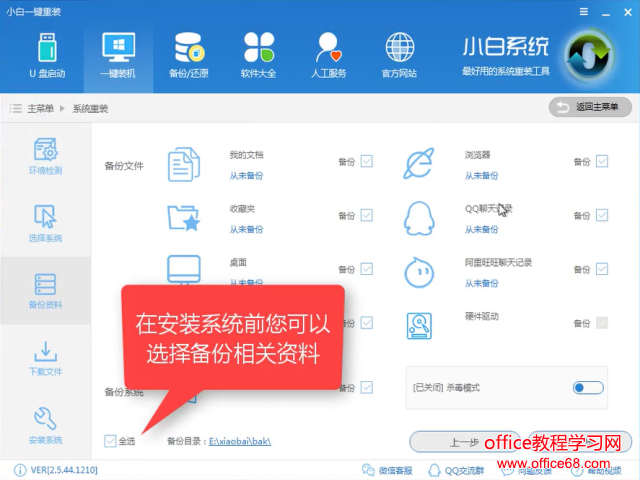
Task: Toggle 浏览器 backup checkbox
Action: click(x=602, y=161)
